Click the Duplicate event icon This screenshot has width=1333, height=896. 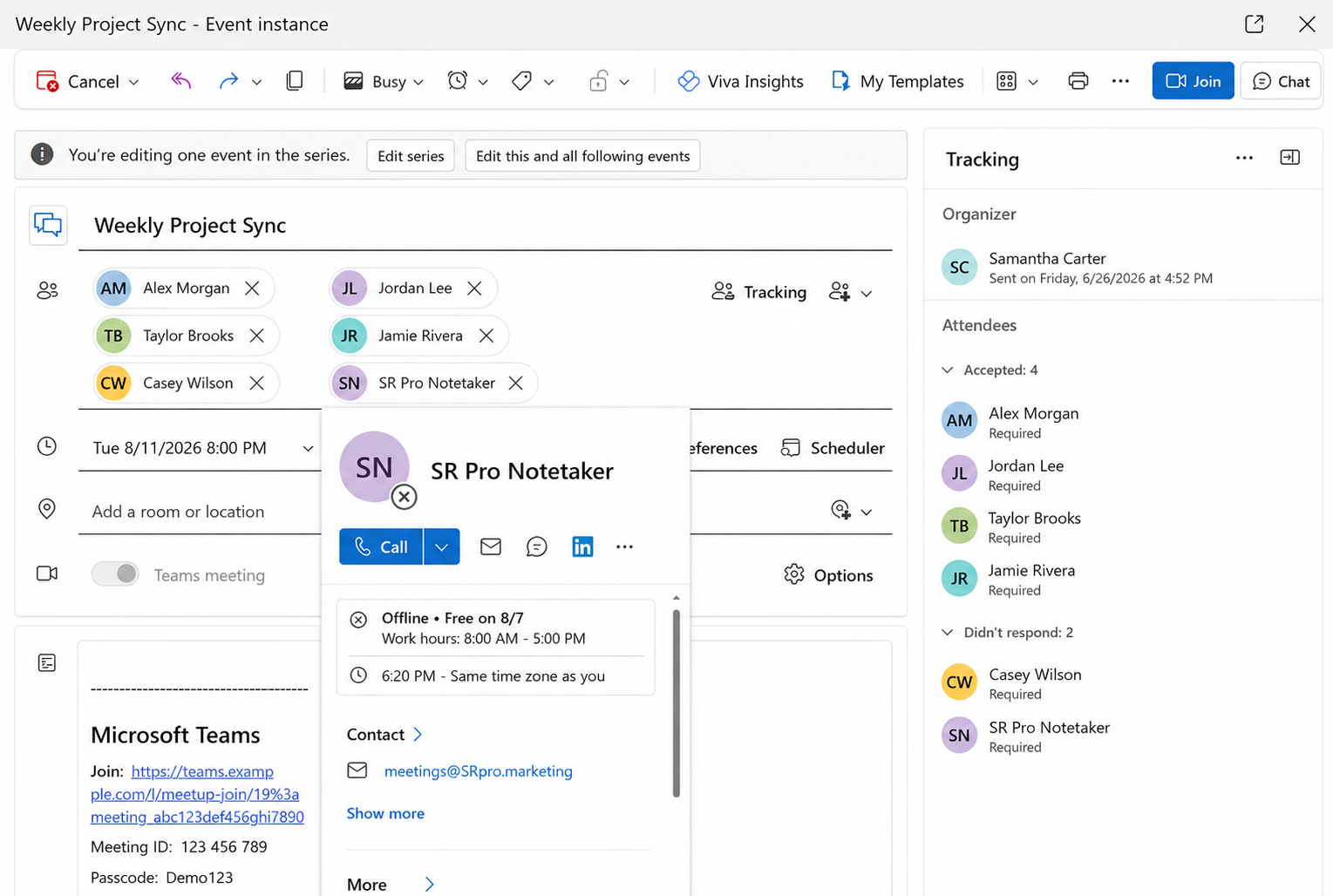[x=295, y=81]
